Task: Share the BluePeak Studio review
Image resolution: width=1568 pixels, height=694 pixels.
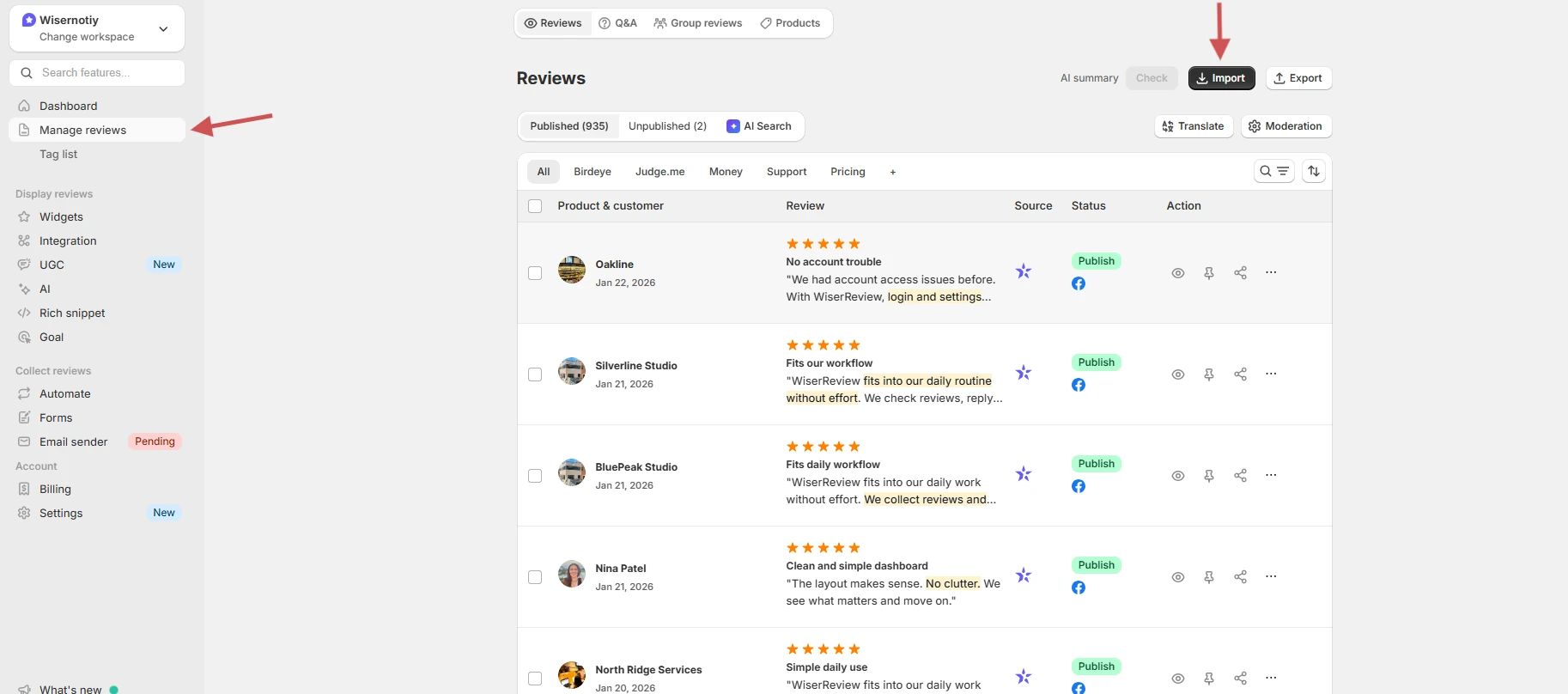Action: tap(1240, 476)
